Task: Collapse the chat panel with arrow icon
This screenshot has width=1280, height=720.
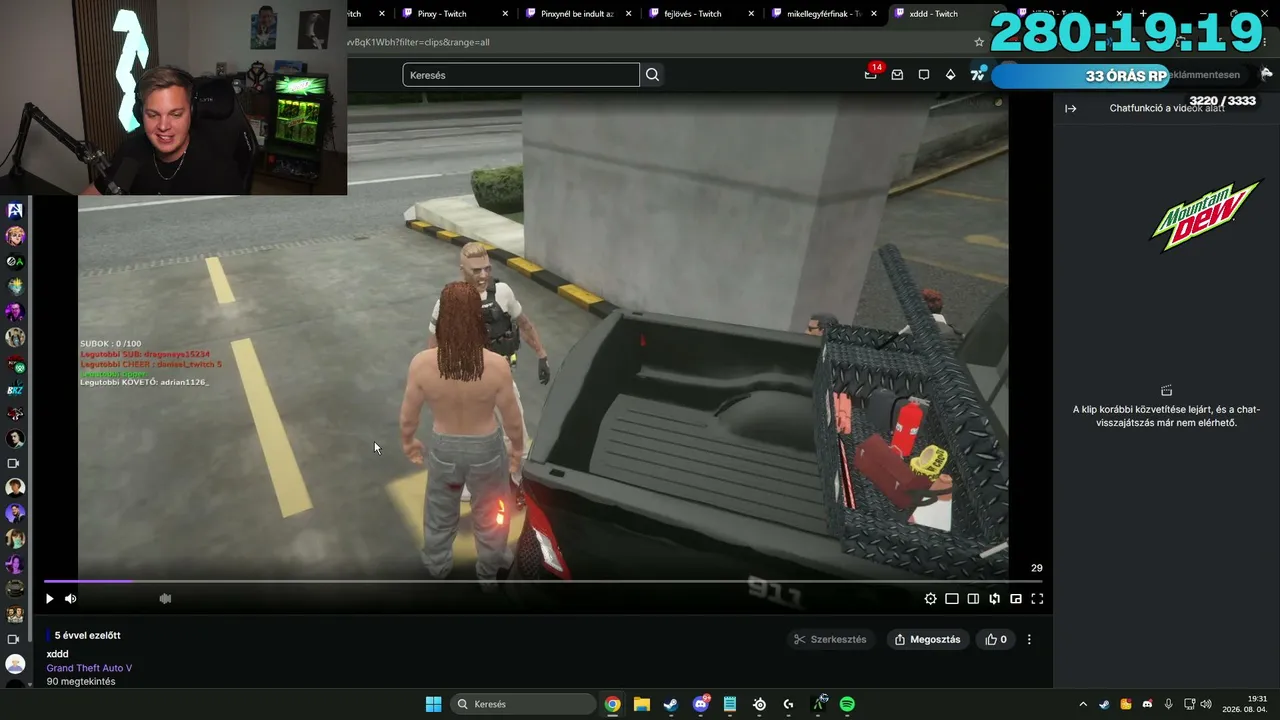Action: pos(1071,108)
